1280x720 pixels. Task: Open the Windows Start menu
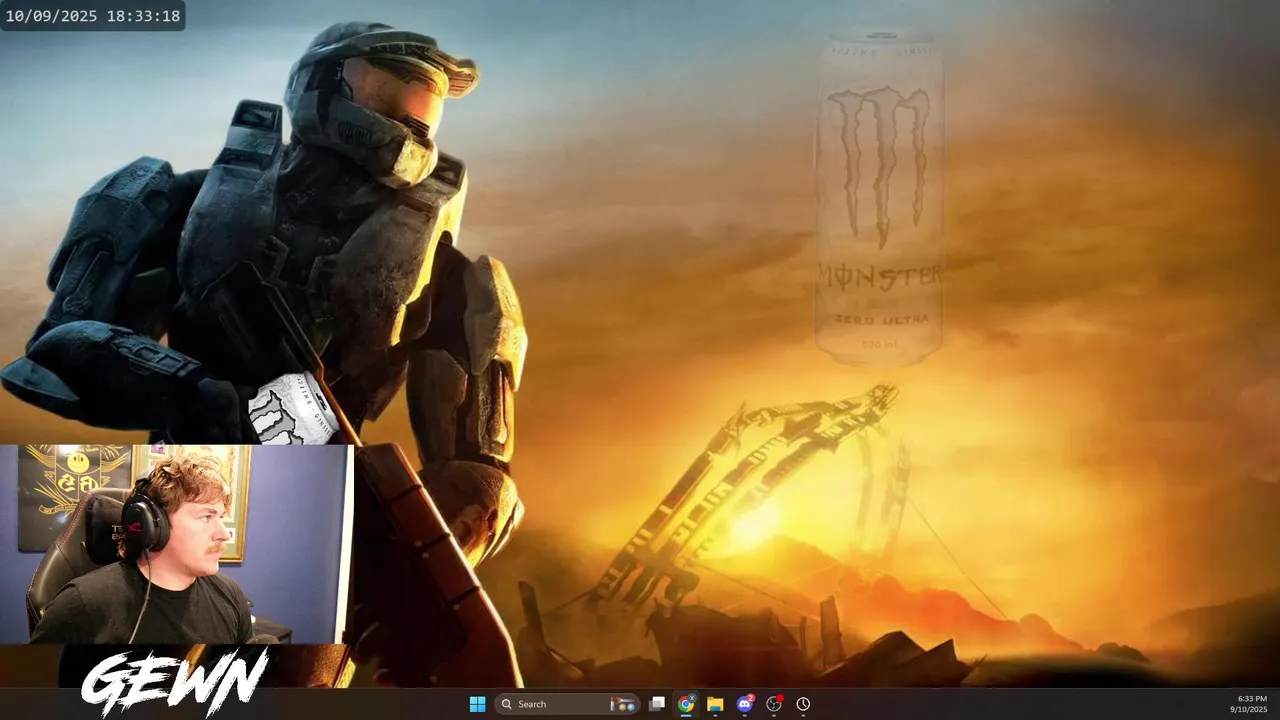point(477,704)
